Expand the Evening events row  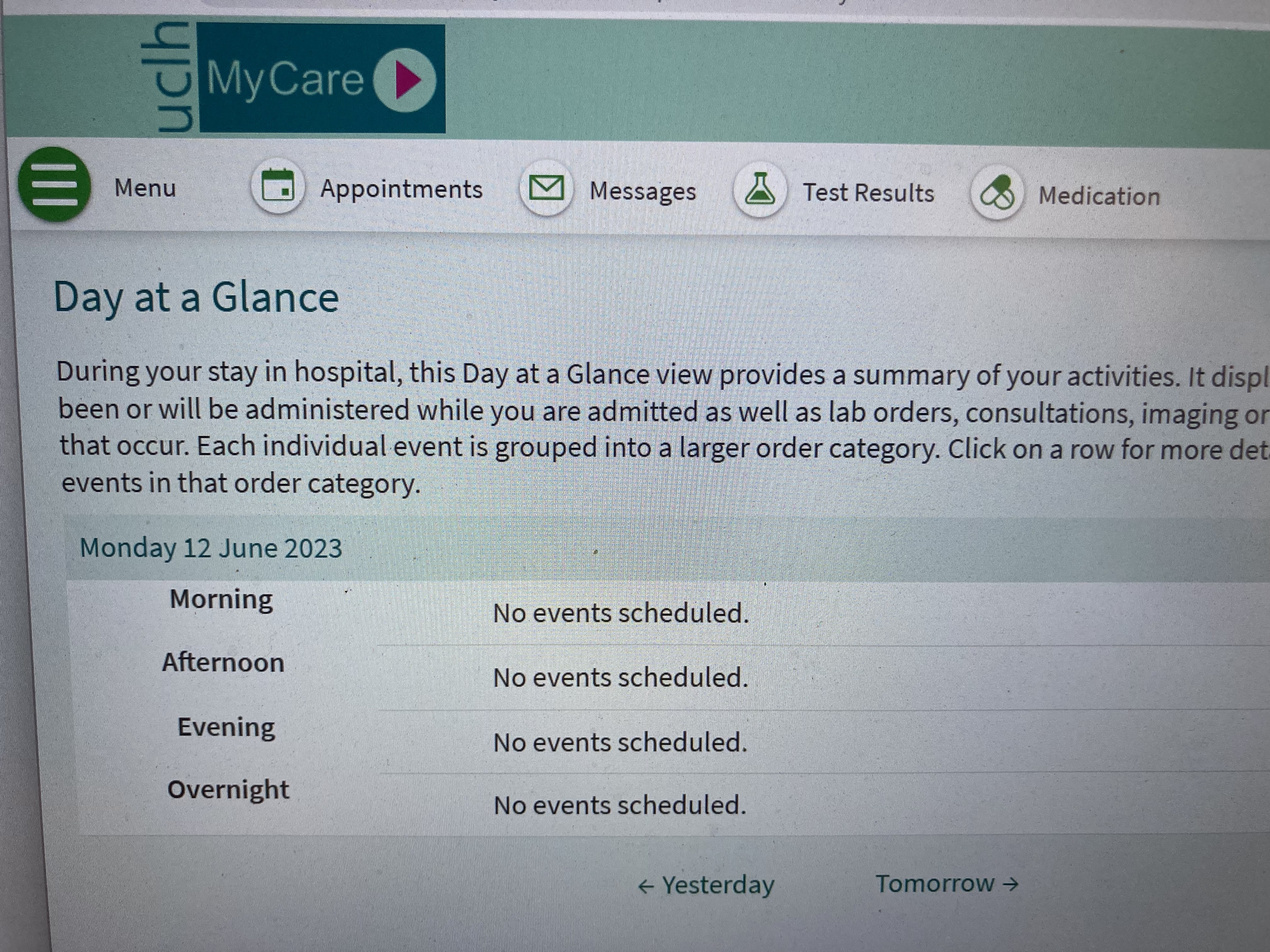click(620, 743)
